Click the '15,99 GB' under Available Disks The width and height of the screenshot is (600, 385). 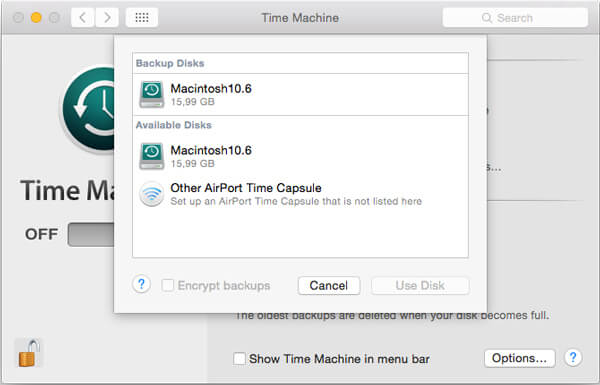[192, 164]
